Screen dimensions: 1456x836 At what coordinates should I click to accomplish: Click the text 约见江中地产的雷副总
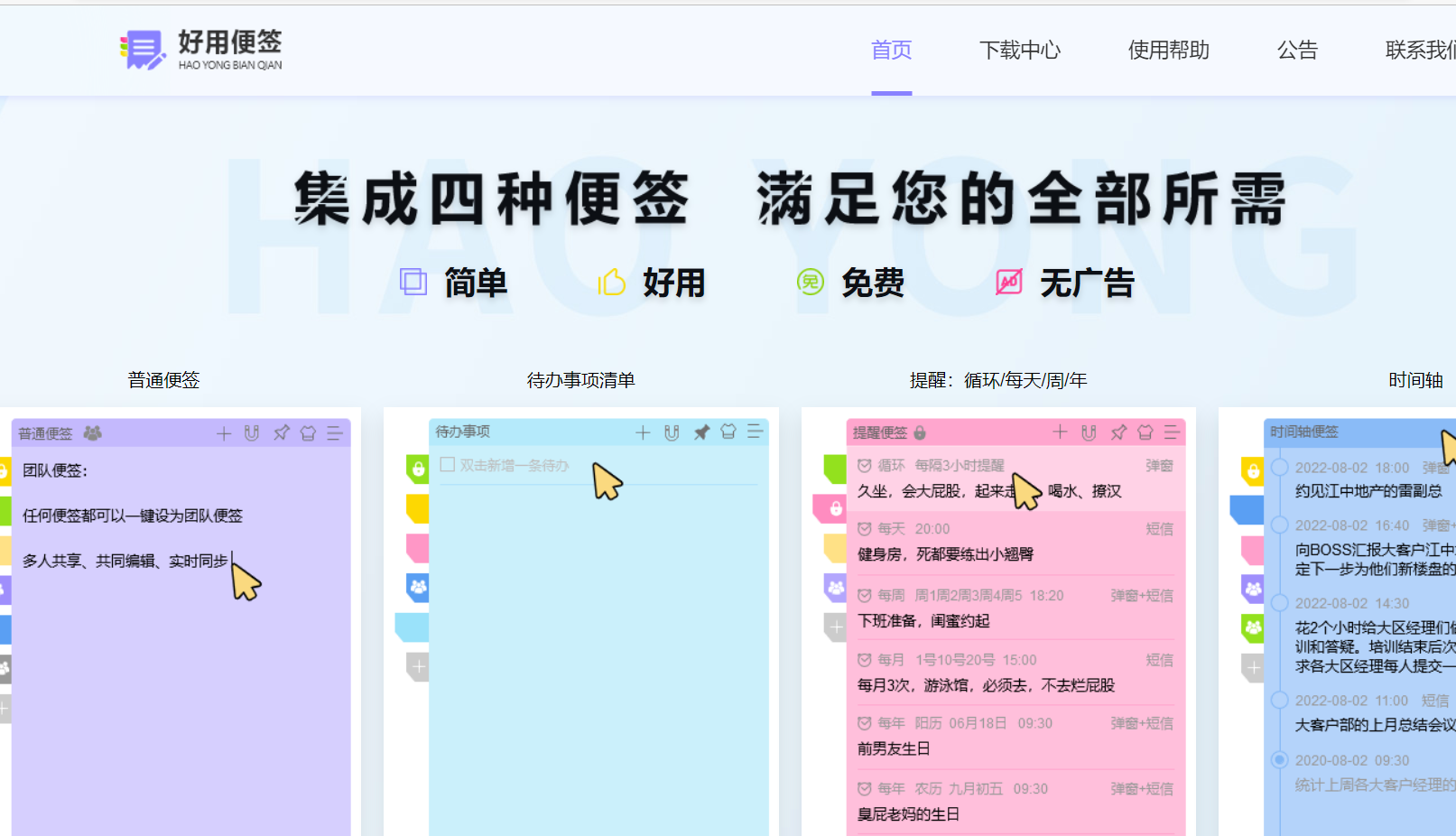pyautogui.click(x=1368, y=491)
